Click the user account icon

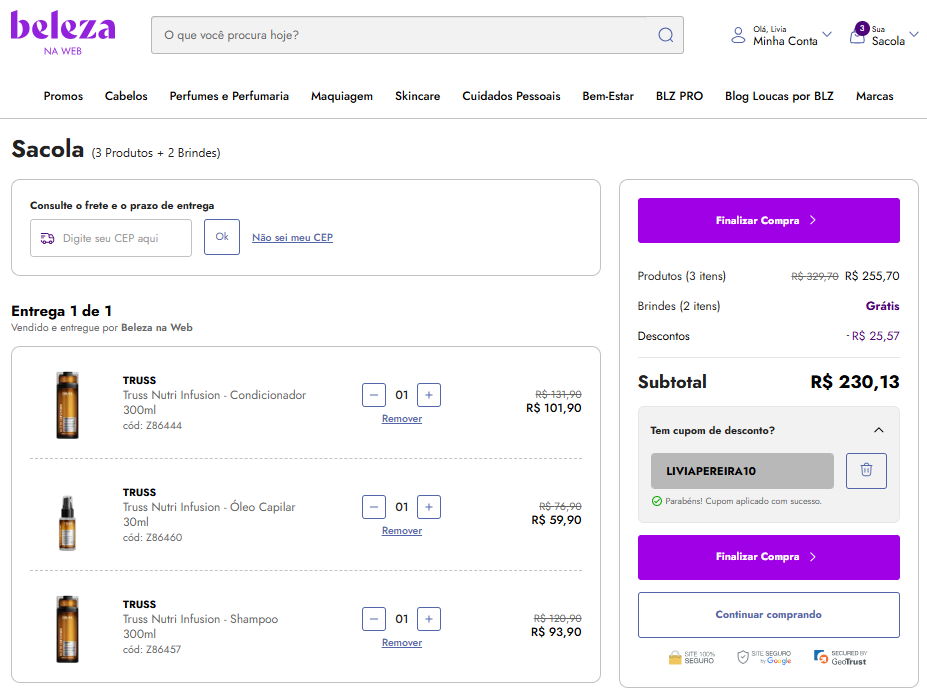(738, 35)
